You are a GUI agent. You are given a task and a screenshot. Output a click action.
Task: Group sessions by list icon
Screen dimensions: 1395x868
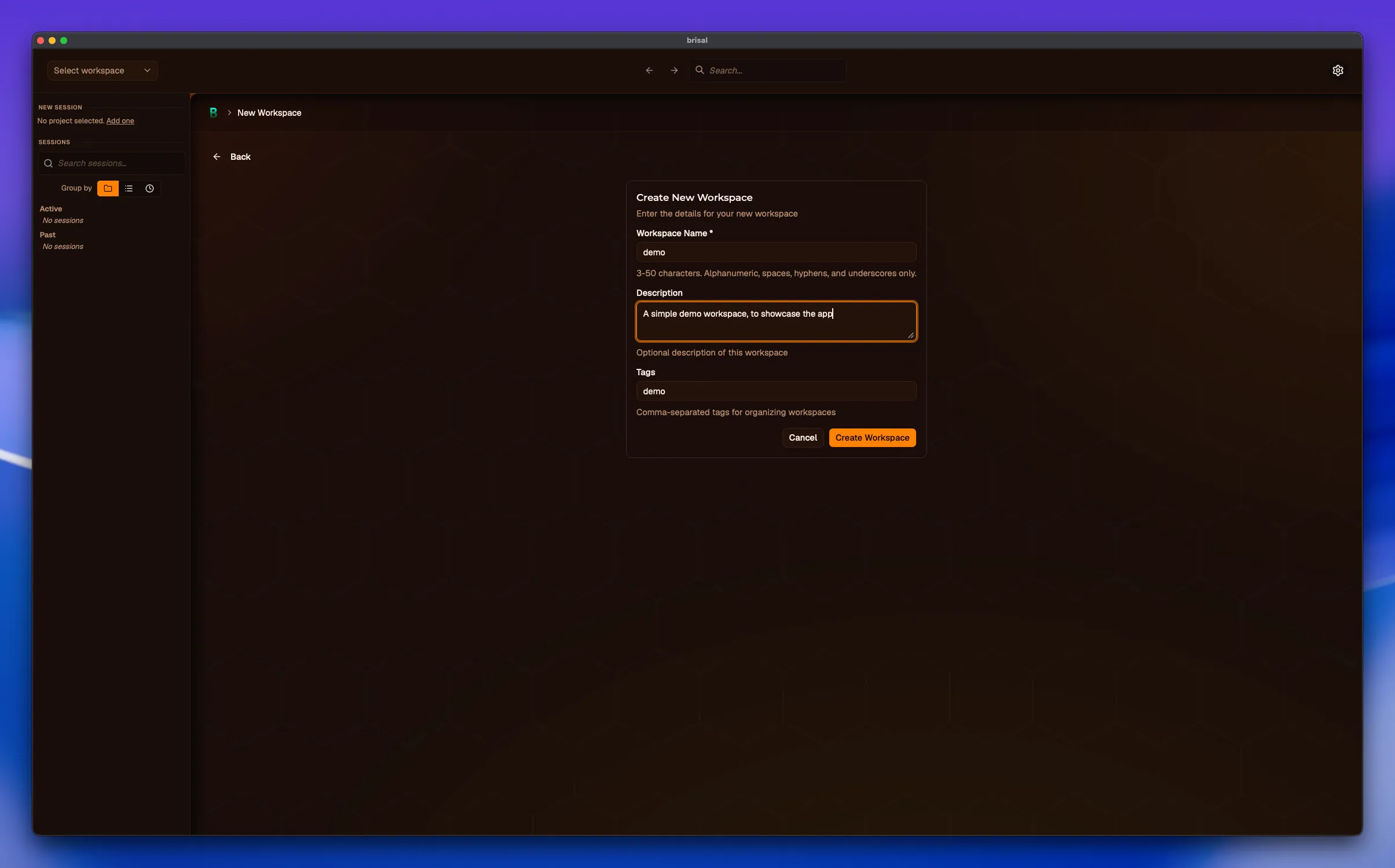point(129,188)
